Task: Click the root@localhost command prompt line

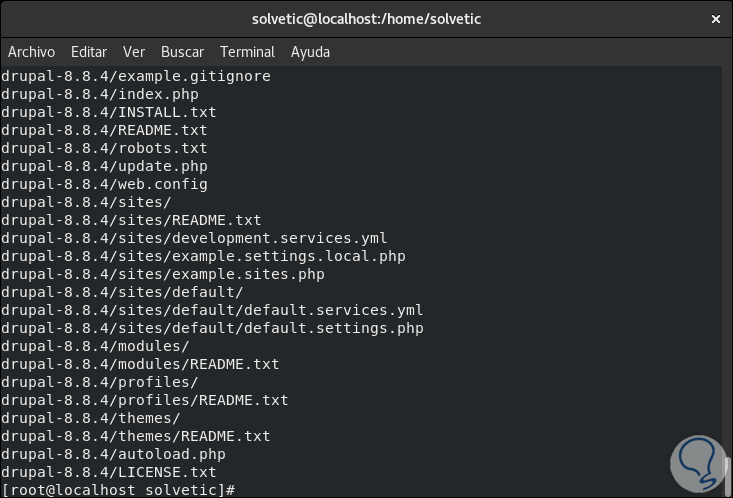Action: [x=118, y=490]
